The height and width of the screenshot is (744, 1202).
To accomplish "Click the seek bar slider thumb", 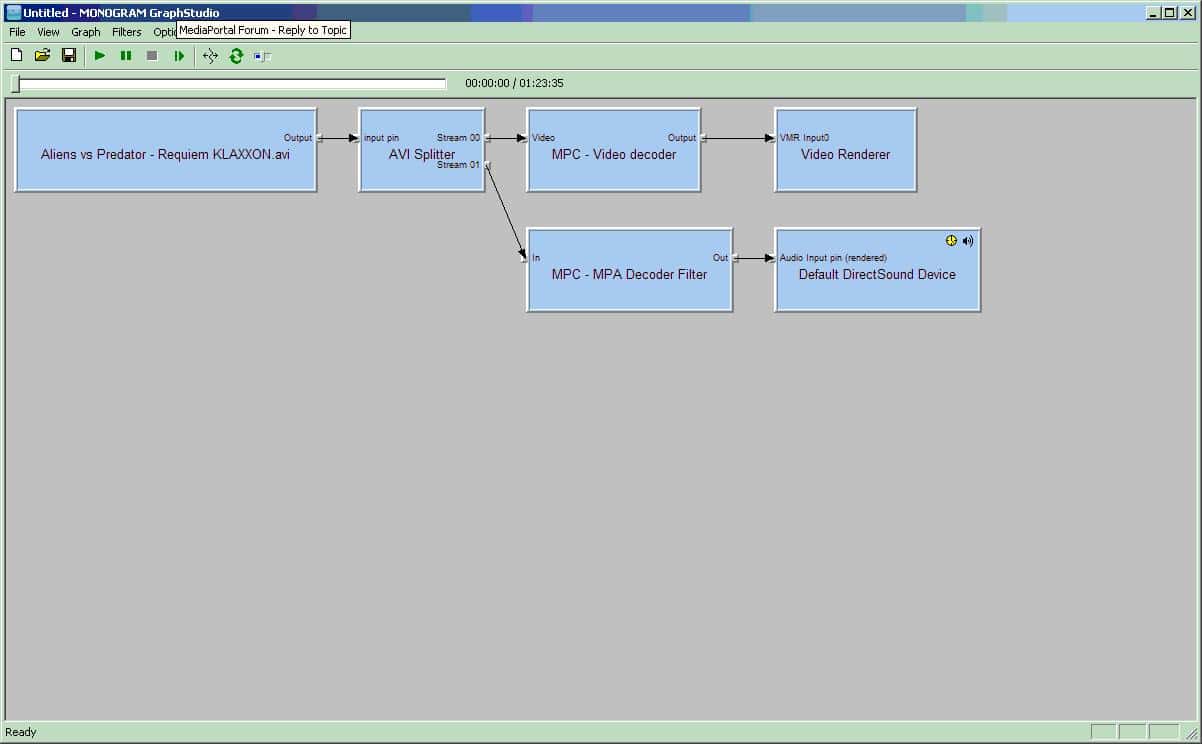I will 15,84.
